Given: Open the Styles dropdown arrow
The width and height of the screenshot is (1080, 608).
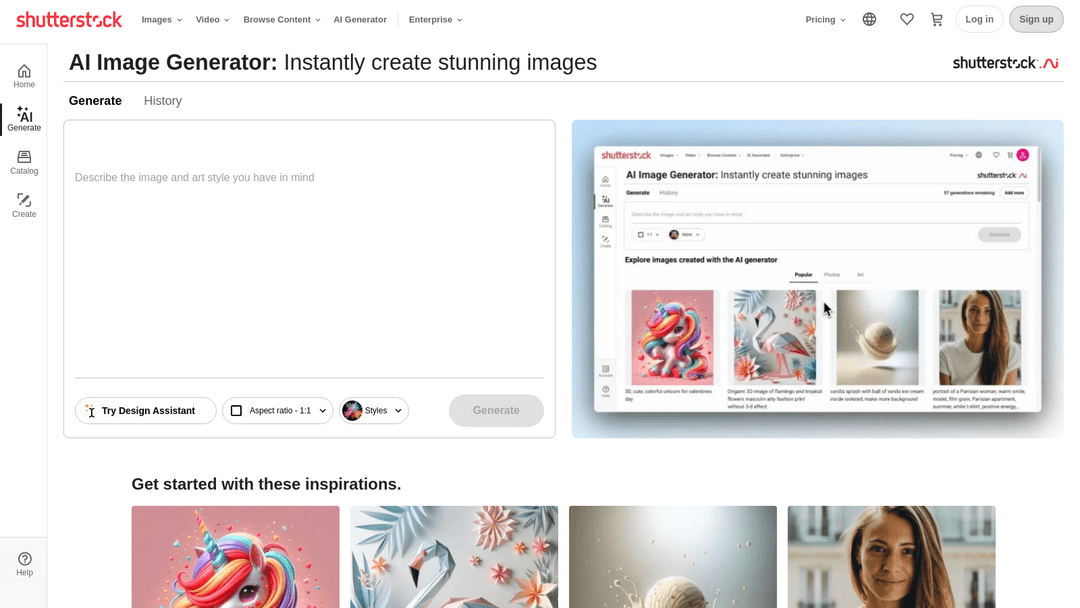Looking at the screenshot, I should pyautogui.click(x=398, y=410).
